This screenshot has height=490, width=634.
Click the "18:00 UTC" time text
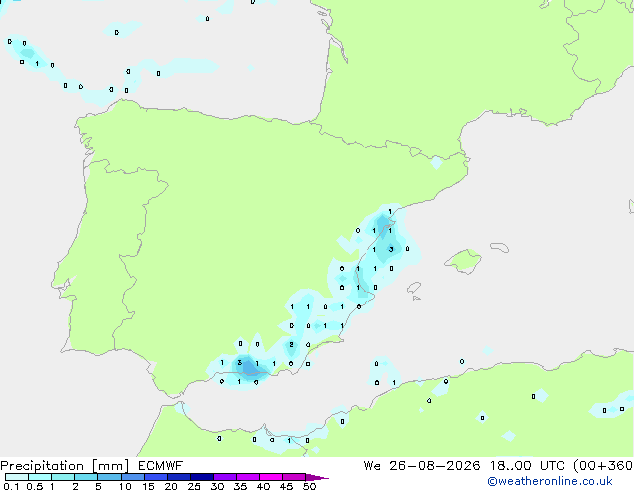tap(528, 466)
